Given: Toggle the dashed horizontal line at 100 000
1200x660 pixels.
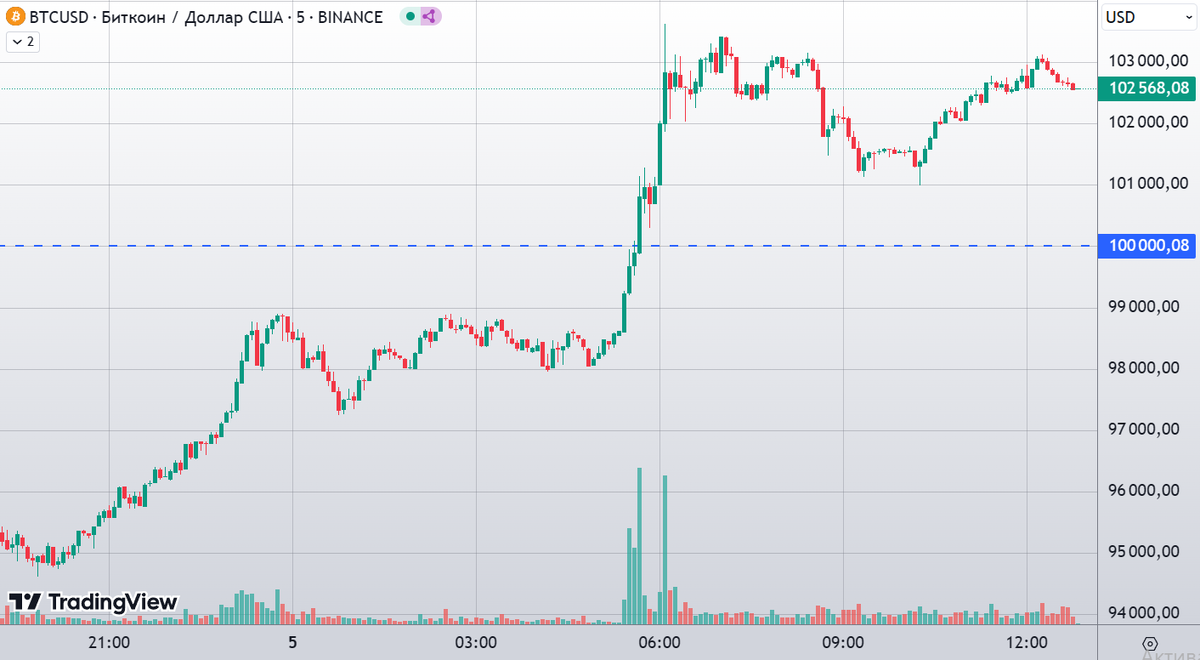Looking at the screenshot, I should pos(400,245).
